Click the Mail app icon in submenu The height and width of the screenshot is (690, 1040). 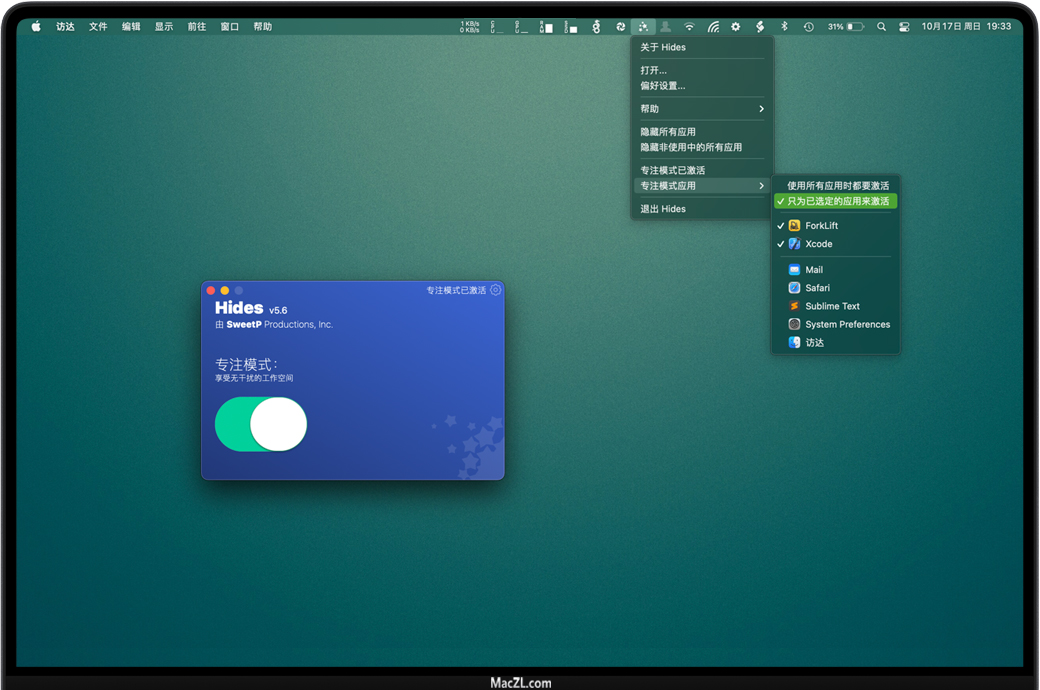point(794,270)
